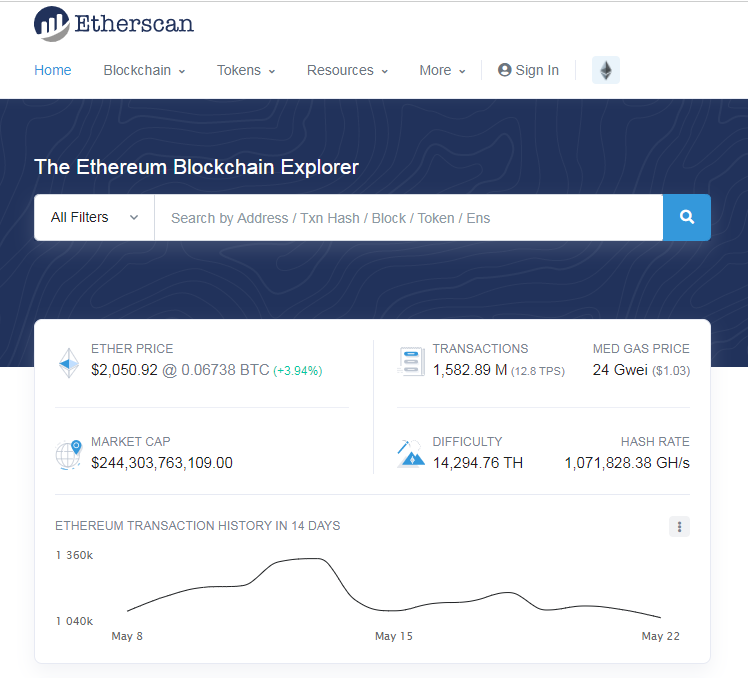748x678 pixels.
Task: Expand the Tokens menu
Action: pos(246,70)
